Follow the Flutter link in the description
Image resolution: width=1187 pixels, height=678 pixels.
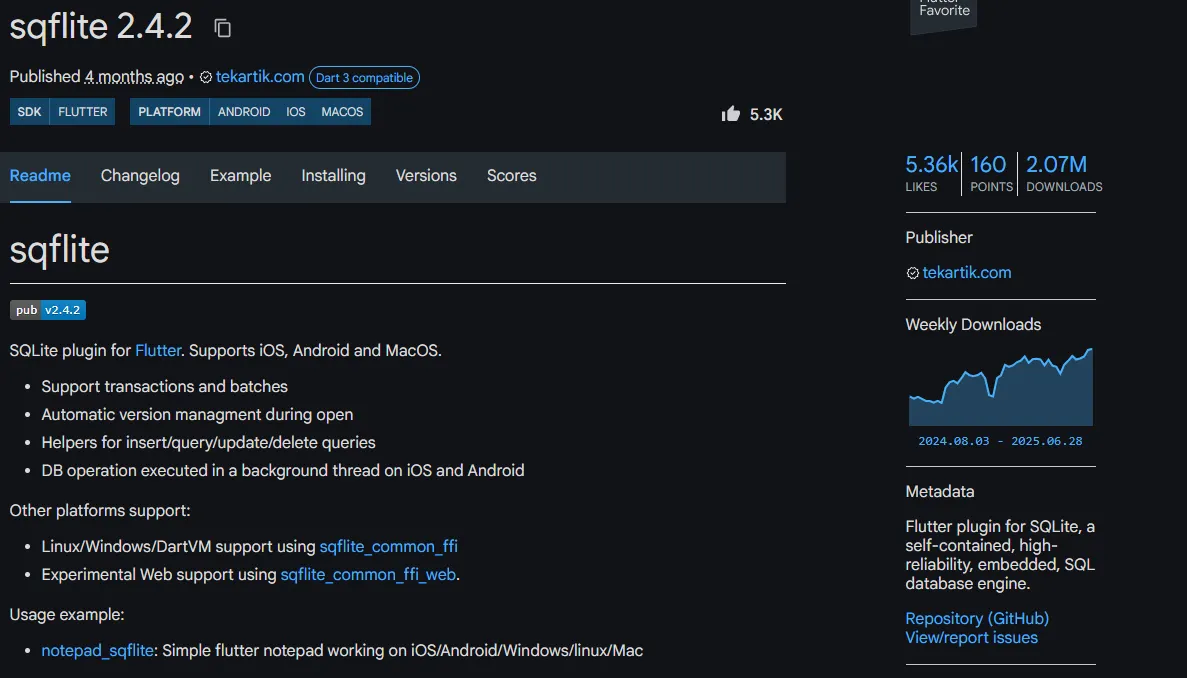[x=158, y=350]
